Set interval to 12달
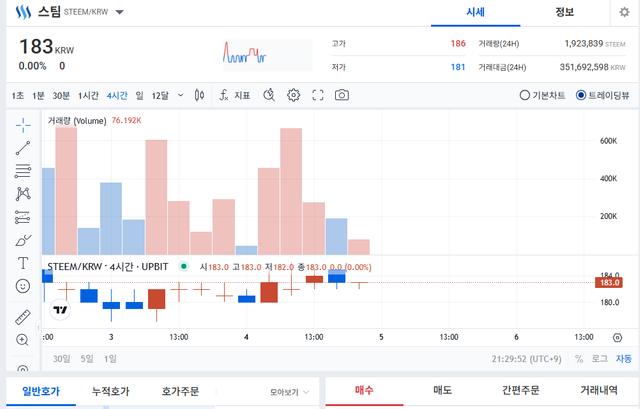 coord(160,96)
